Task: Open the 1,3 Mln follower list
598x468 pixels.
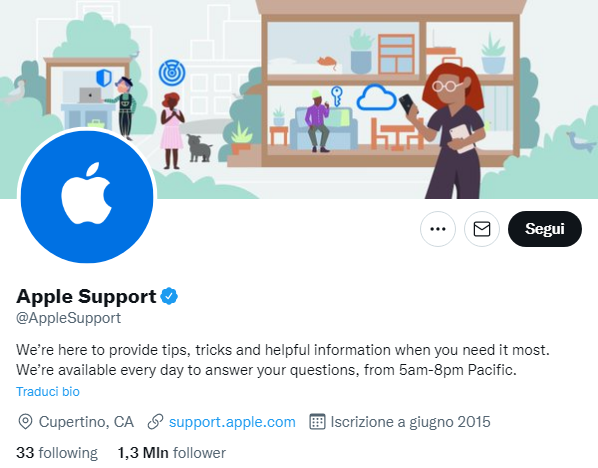Action: coord(172,453)
